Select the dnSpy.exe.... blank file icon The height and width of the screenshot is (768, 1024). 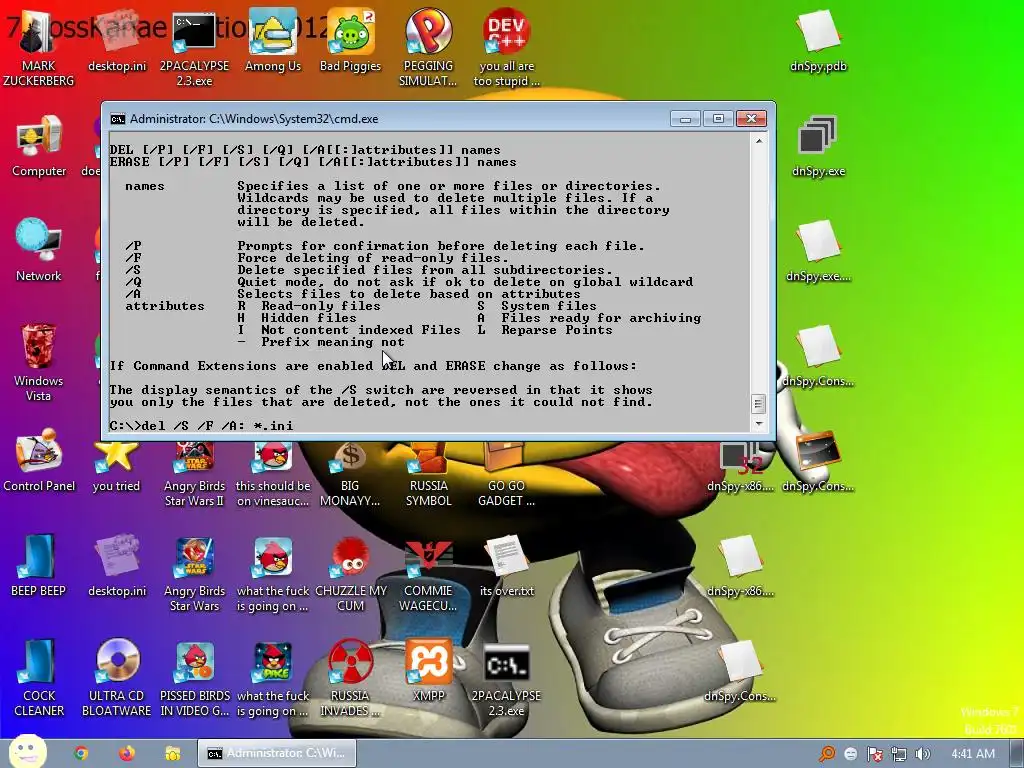pyautogui.click(x=818, y=251)
